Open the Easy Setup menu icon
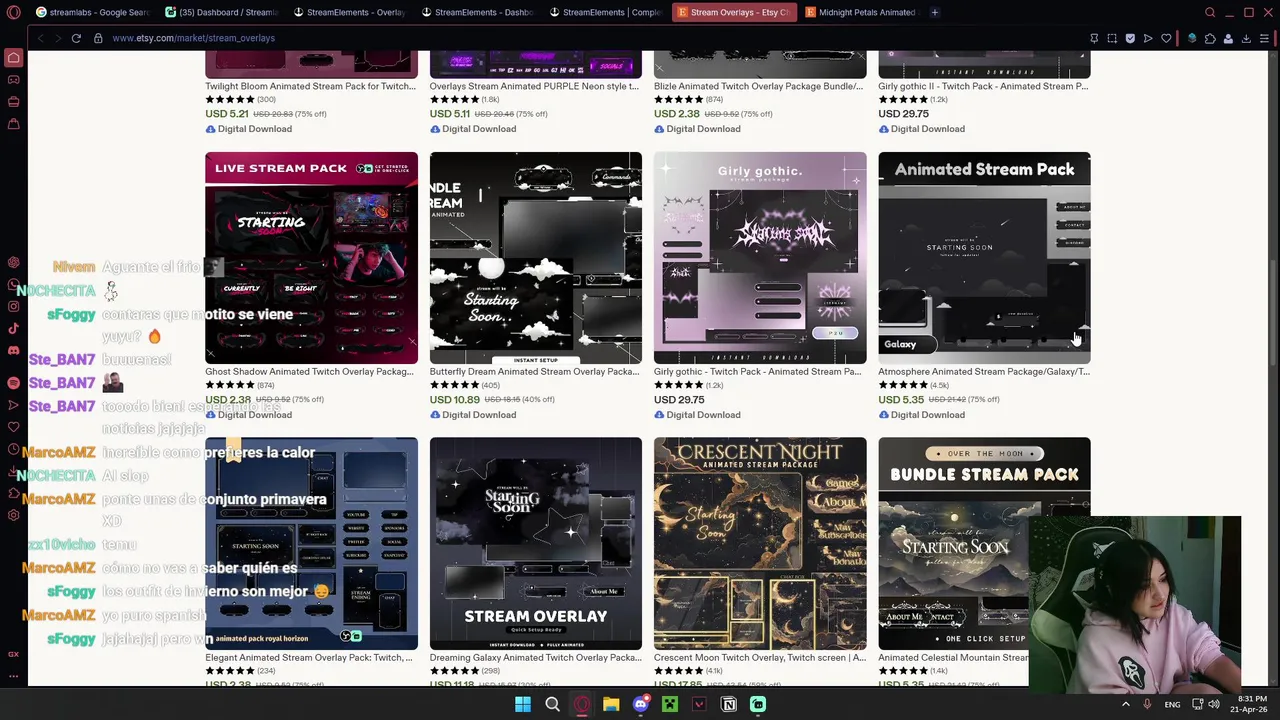 [x=1265, y=38]
